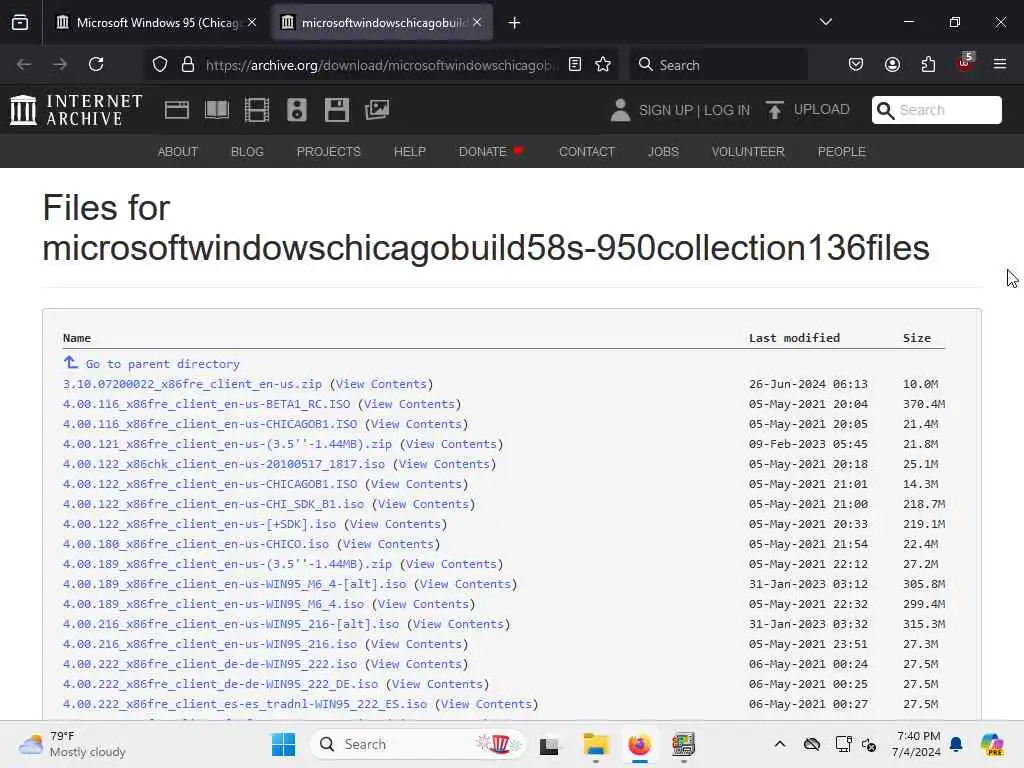Click the Firefox icon on the taskbar
The width and height of the screenshot is (1024, 768).
(x=639, y=744)
